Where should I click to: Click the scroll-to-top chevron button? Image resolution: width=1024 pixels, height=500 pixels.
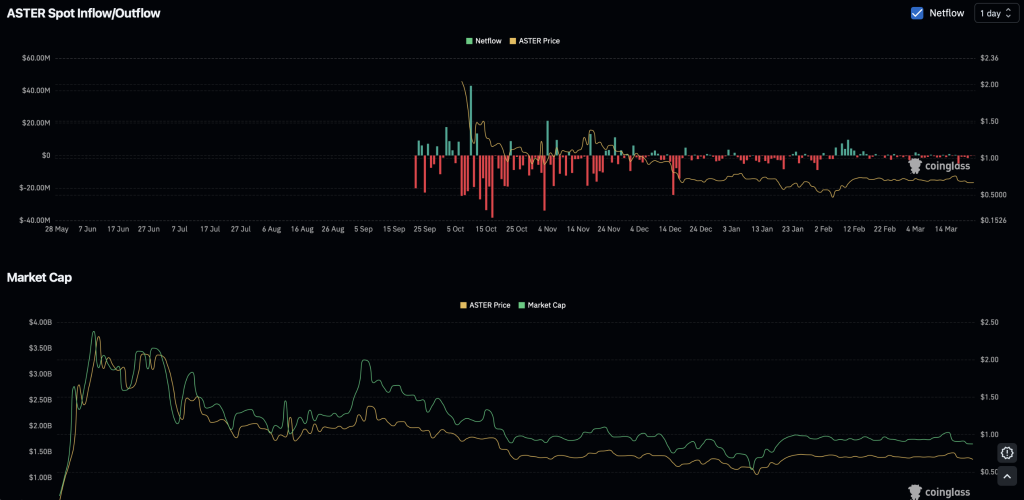(1007, 476)
